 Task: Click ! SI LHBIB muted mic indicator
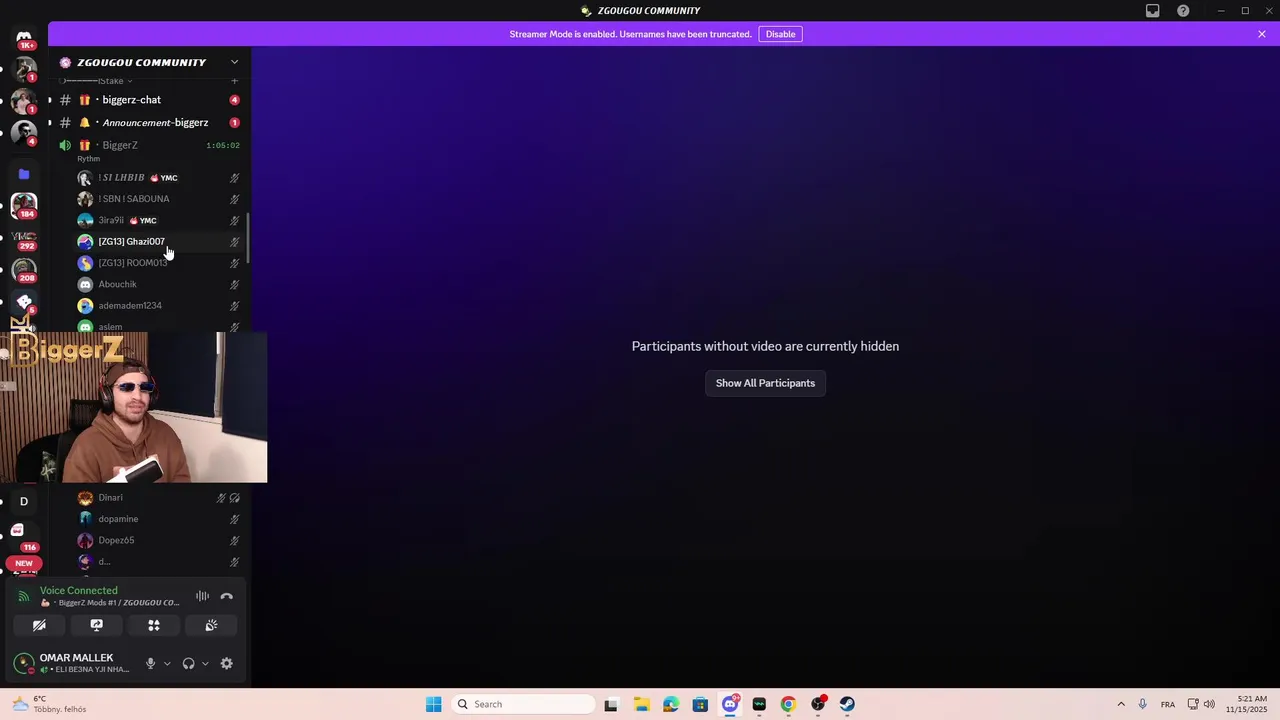[235, 178]
